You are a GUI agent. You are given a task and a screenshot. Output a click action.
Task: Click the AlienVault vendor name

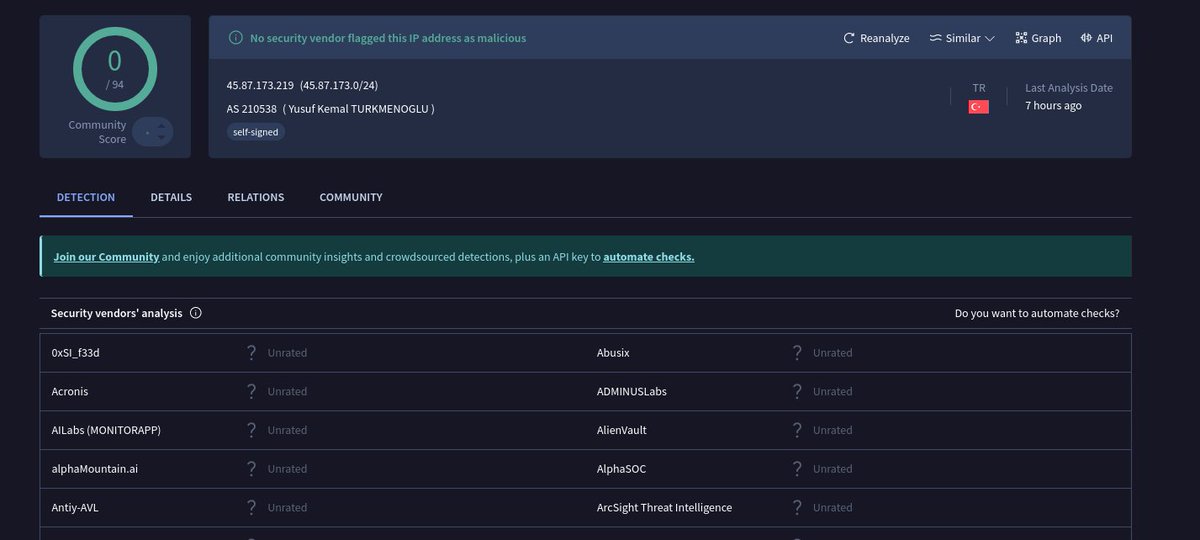(x=622, y=430)
